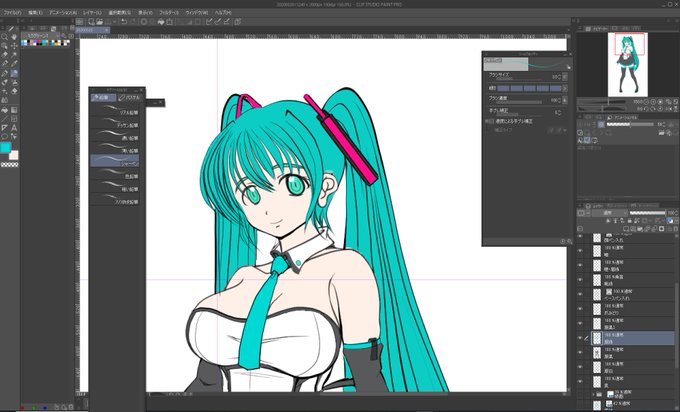Toggle first snap-to-ruler icon in command bar
Screen dimensions: 680x412
209,22
